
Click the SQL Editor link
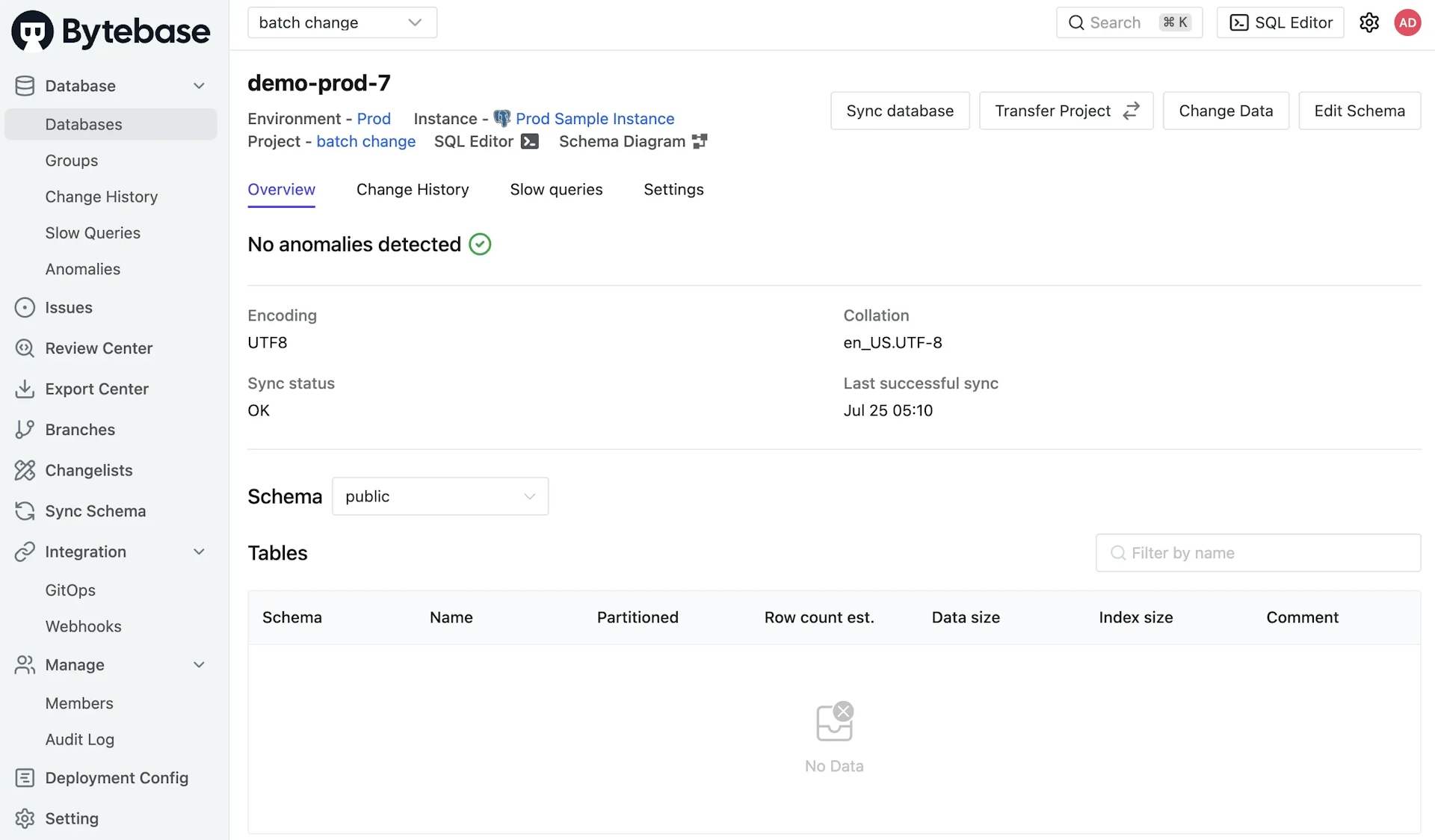(x=485, y=140)
